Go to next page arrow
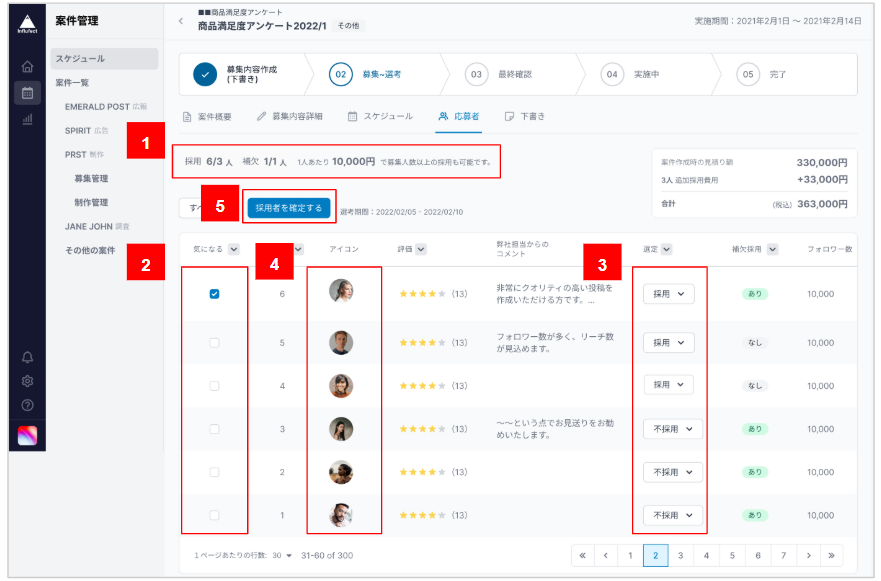The height and width of the screenshot is (581, 881). point(809,556)
